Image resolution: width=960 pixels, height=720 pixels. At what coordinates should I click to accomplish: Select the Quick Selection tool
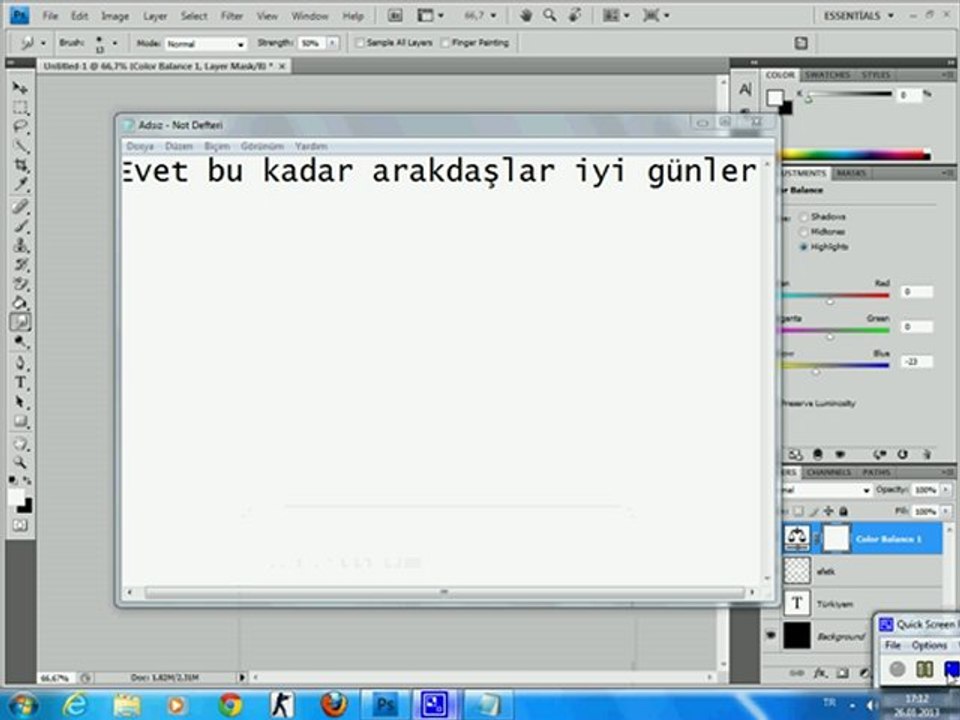[x=20, y=146]
